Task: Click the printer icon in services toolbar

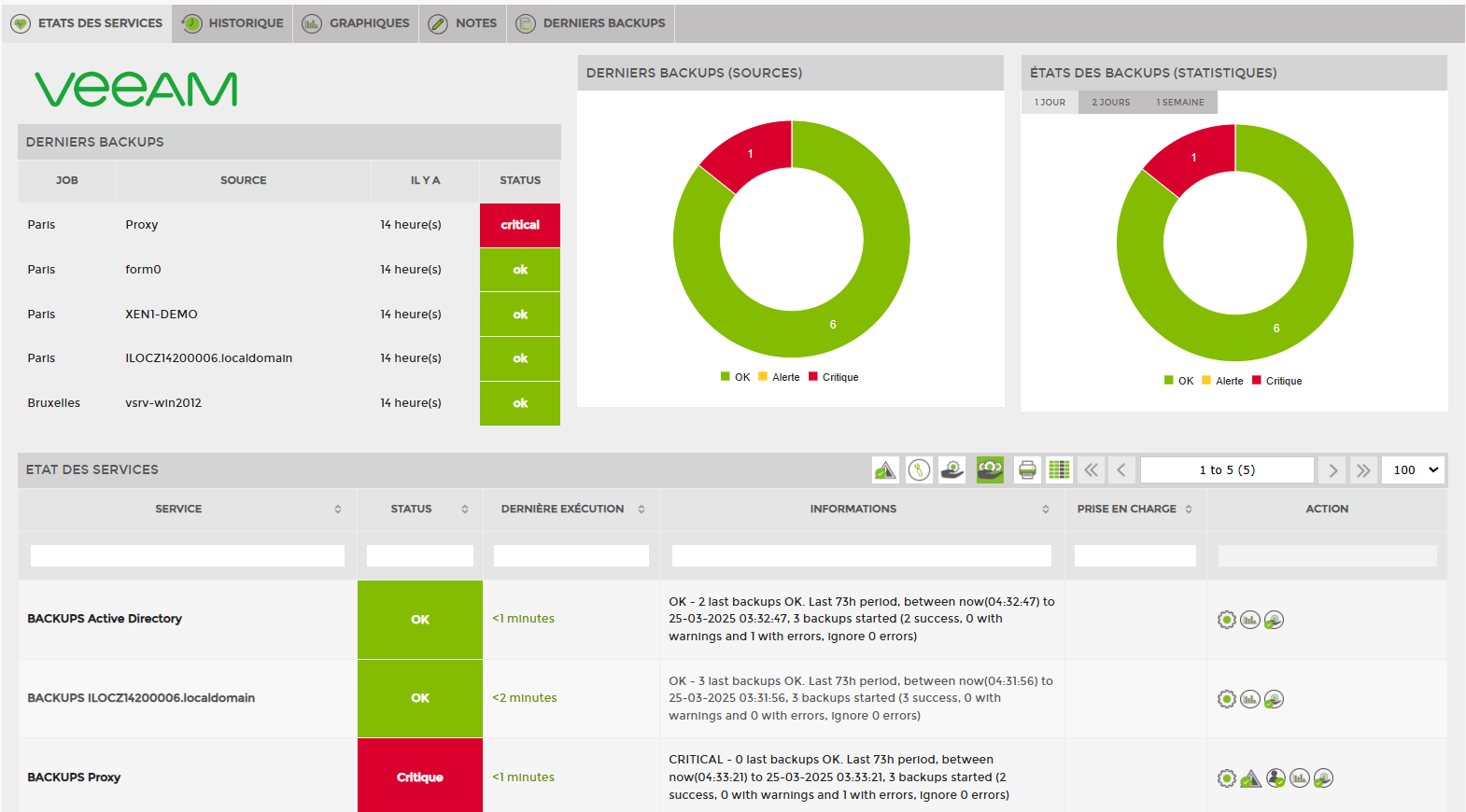Action: click(1027, 469)
